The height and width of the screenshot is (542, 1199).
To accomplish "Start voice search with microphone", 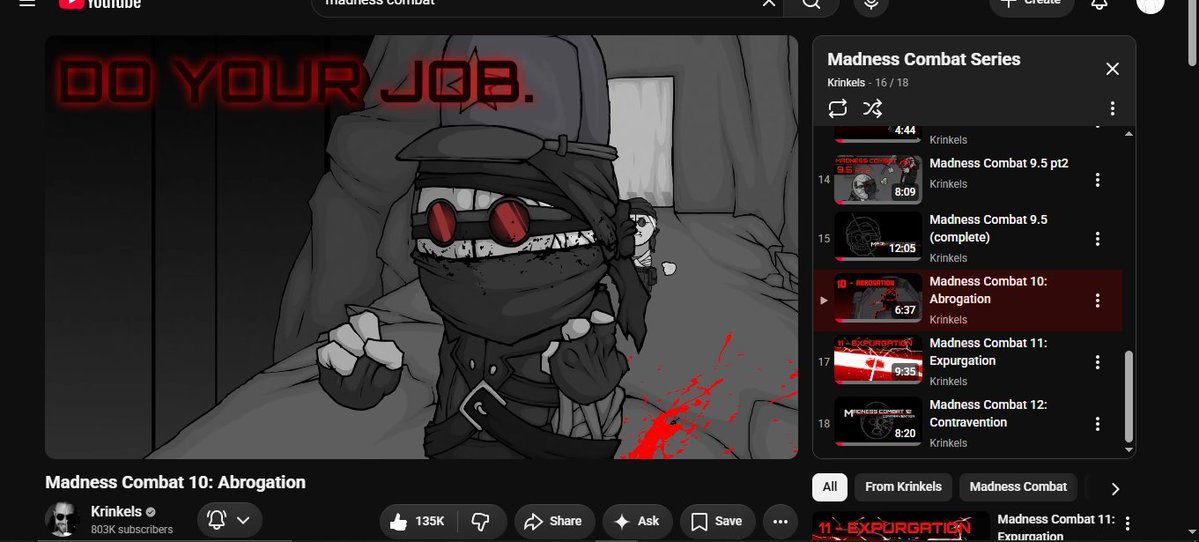I will (x=871, y=3).
